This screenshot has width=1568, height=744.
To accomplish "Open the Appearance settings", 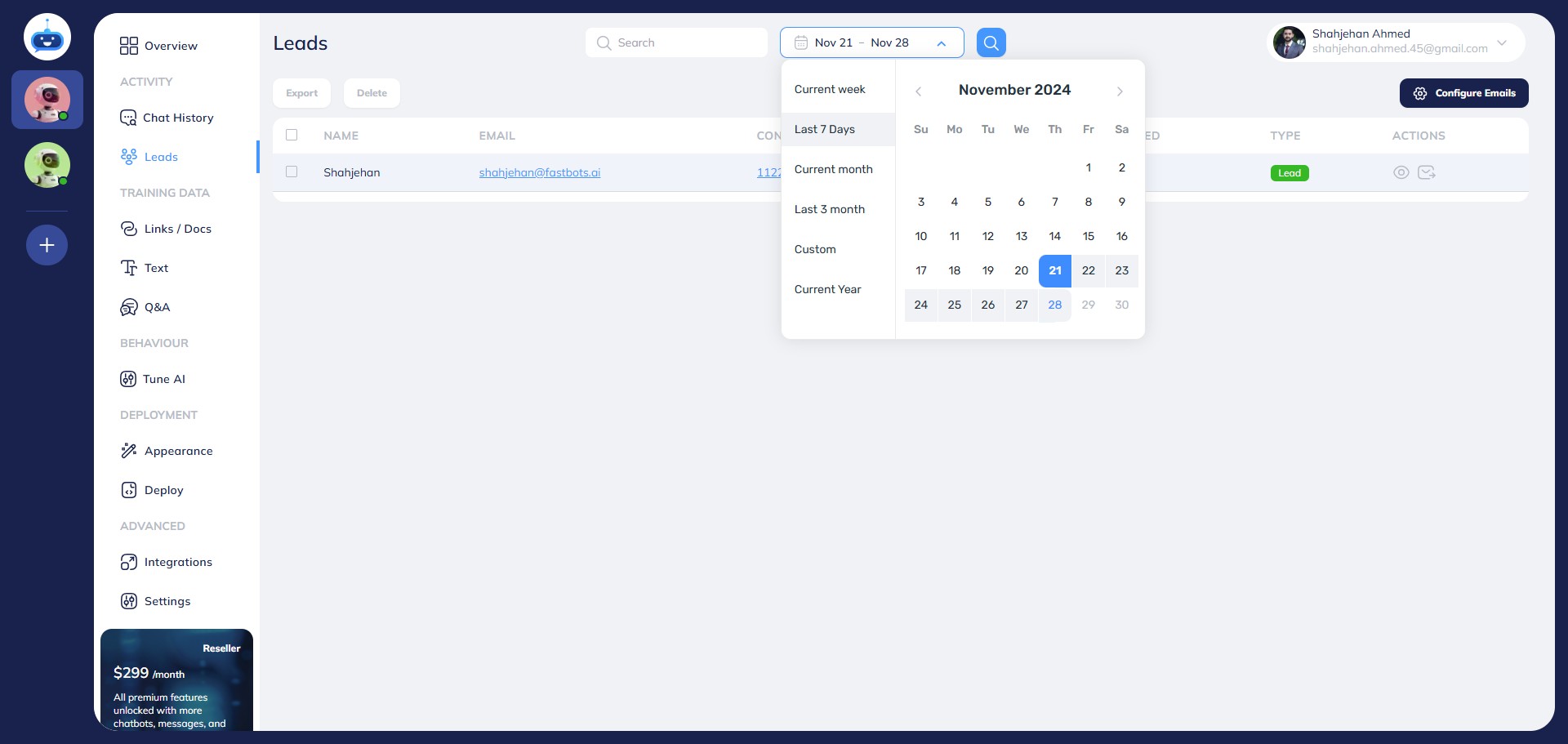I will pos(178,451).
